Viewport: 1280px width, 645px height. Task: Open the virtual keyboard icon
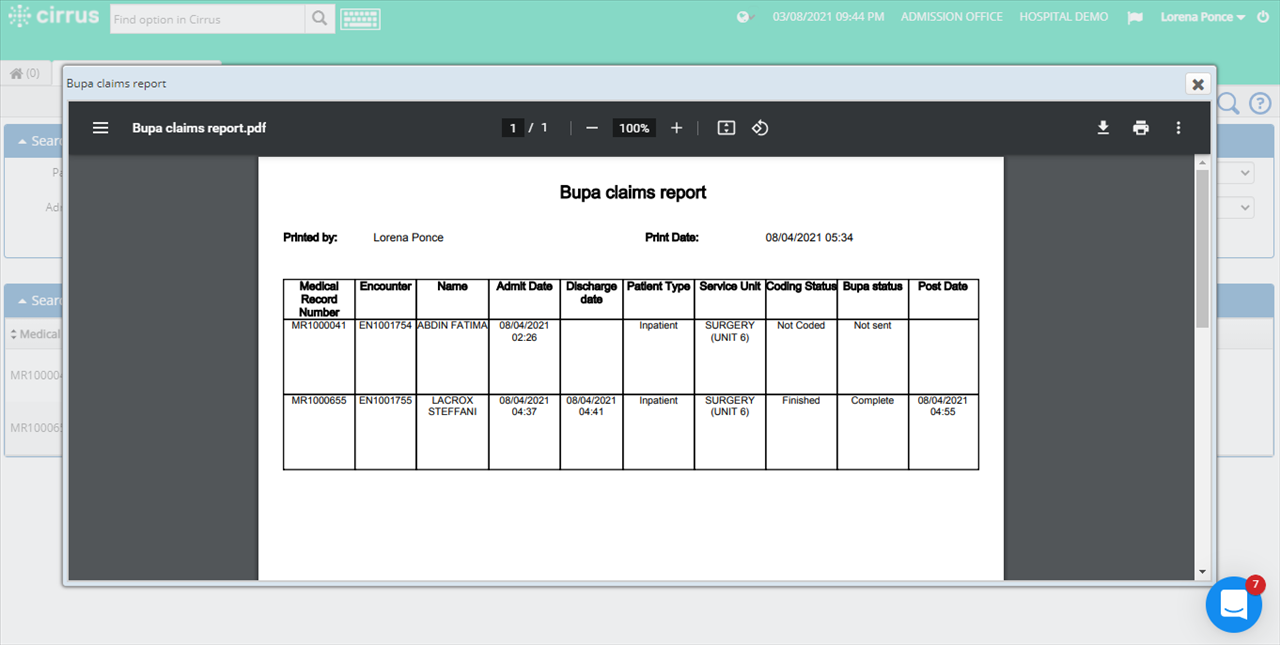coord(360,19)
